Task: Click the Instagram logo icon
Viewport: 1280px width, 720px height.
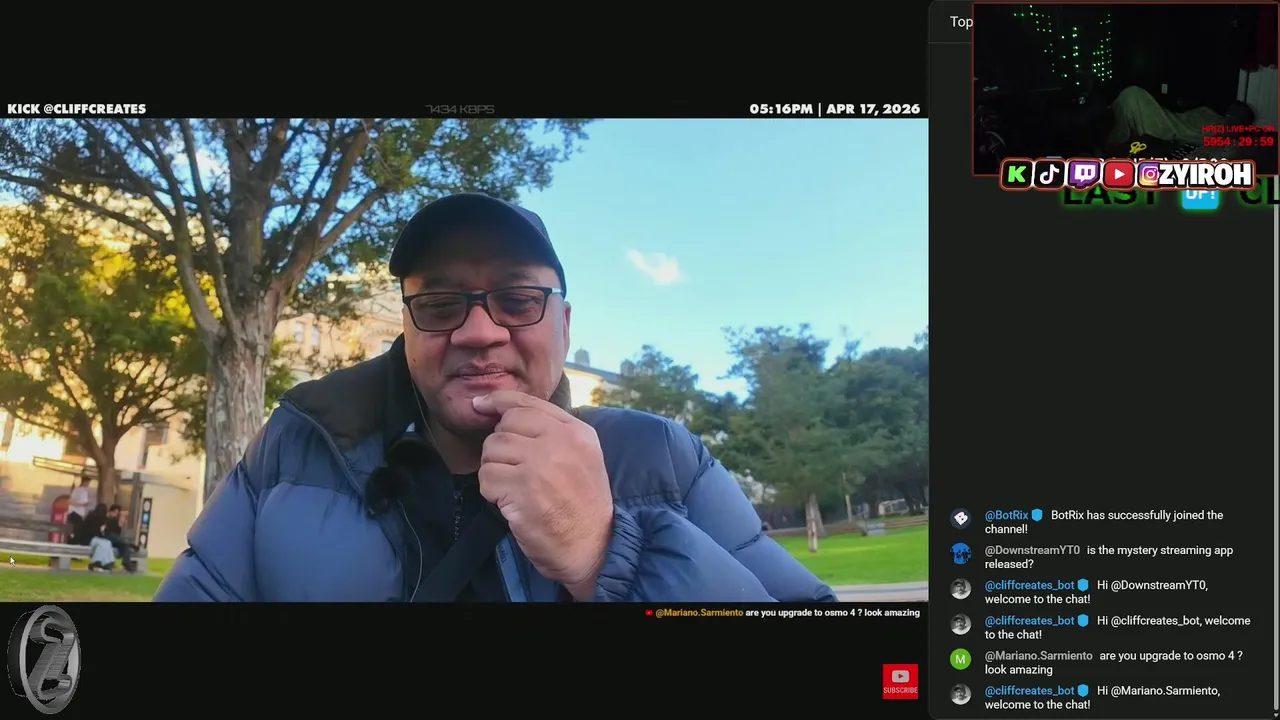Action: coord(1151,175)
